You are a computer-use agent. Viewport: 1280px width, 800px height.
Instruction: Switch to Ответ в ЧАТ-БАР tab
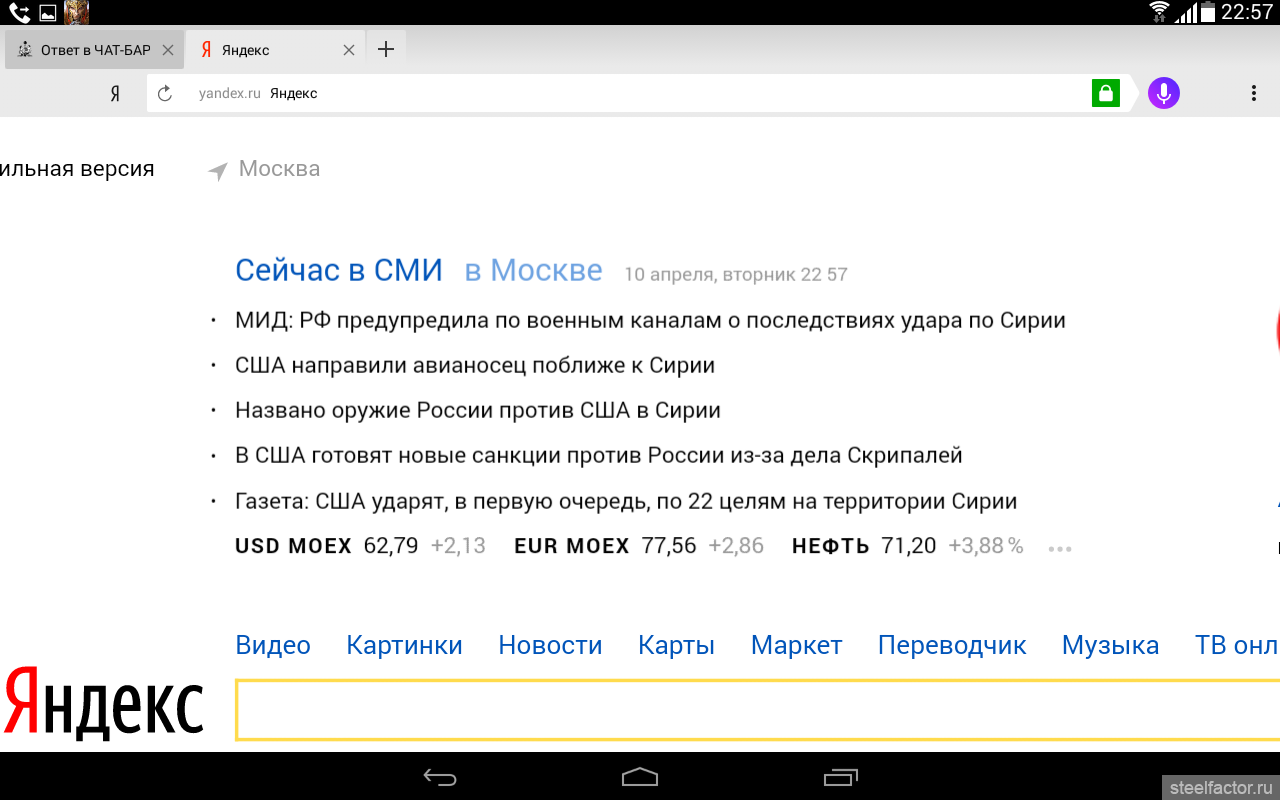click(x=94, y=50)
